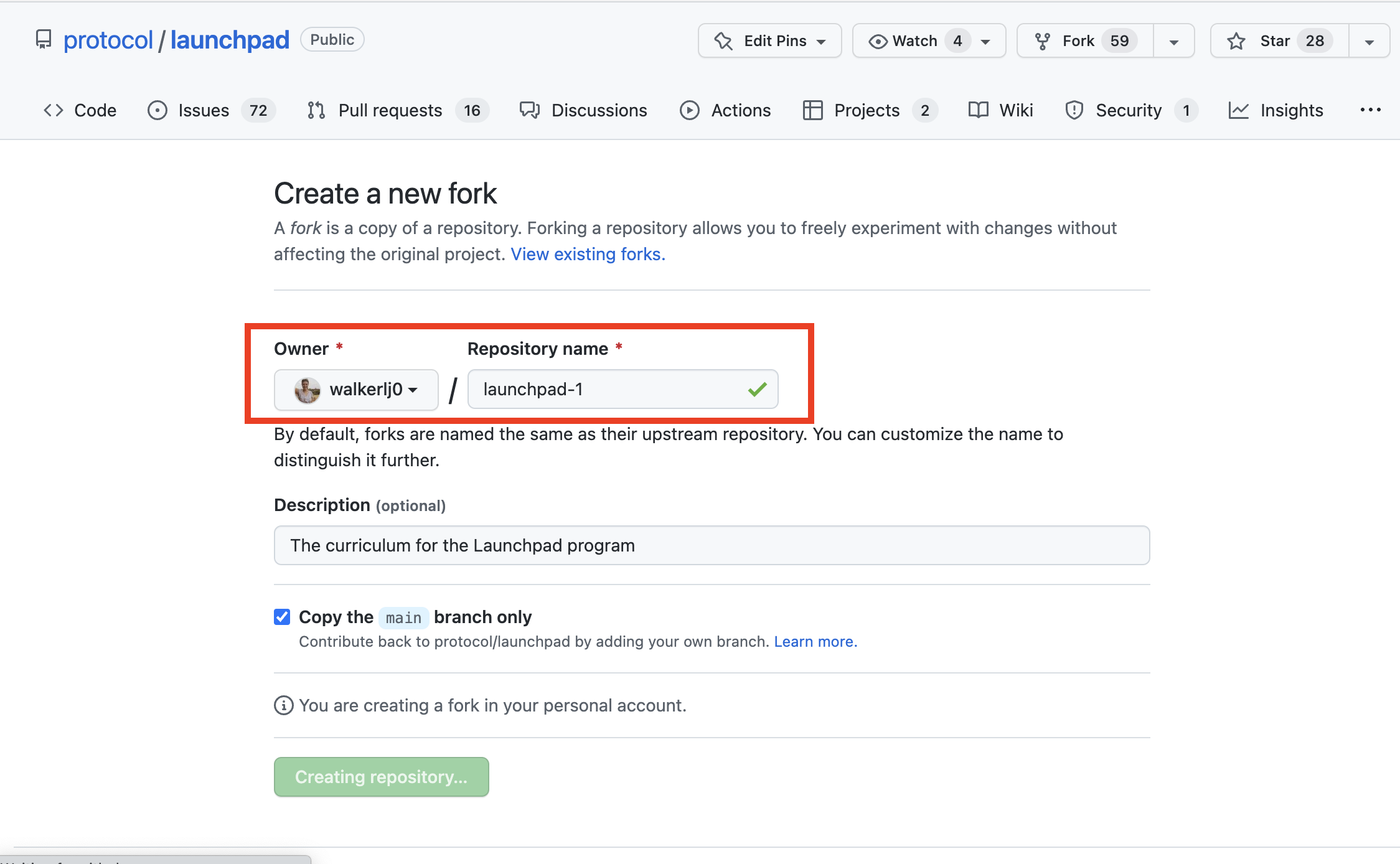Click the Security counter showing 1
1400x864 pixels.
point(1186,110)
